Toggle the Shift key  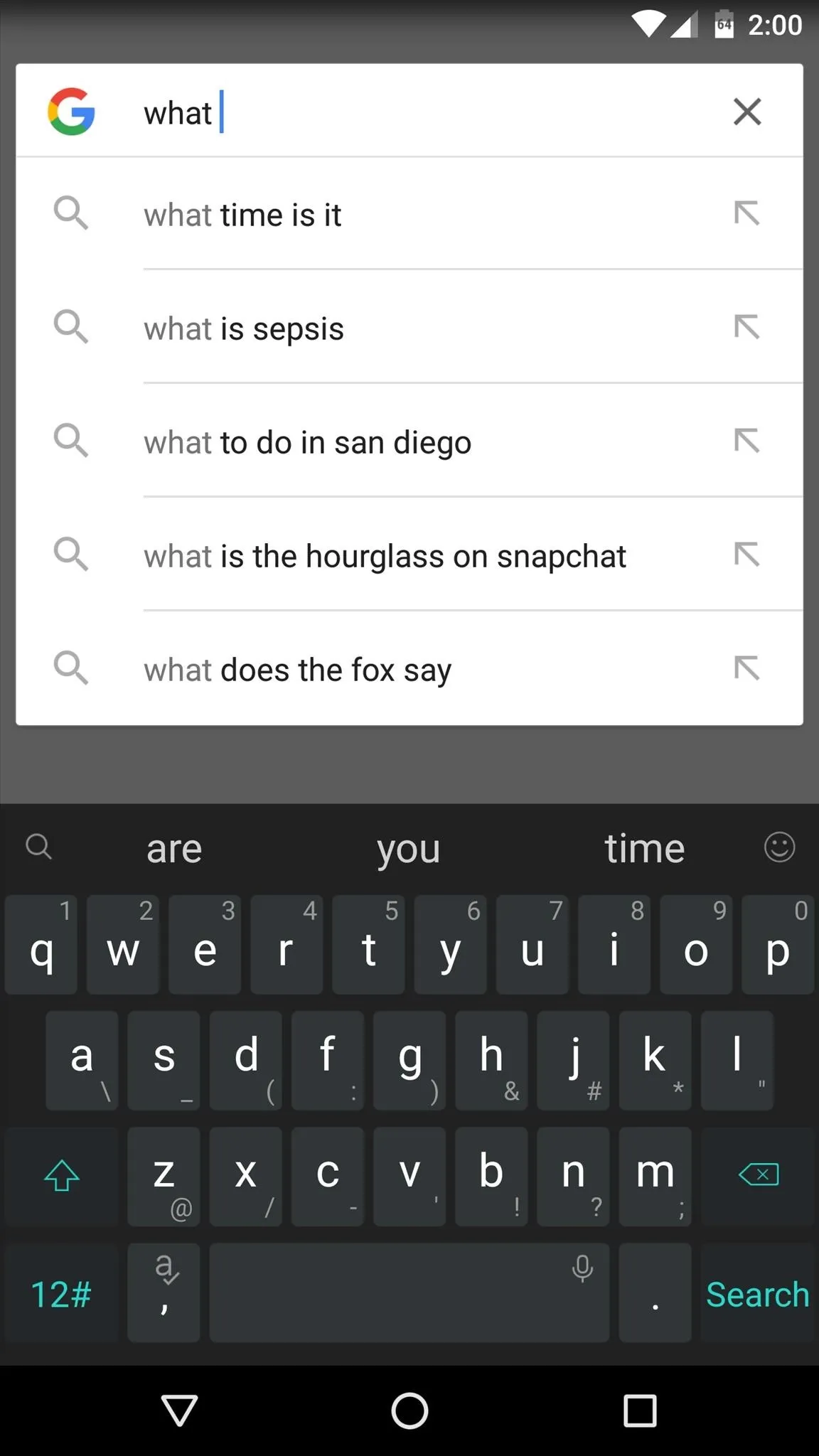[x=62, y=1175]
